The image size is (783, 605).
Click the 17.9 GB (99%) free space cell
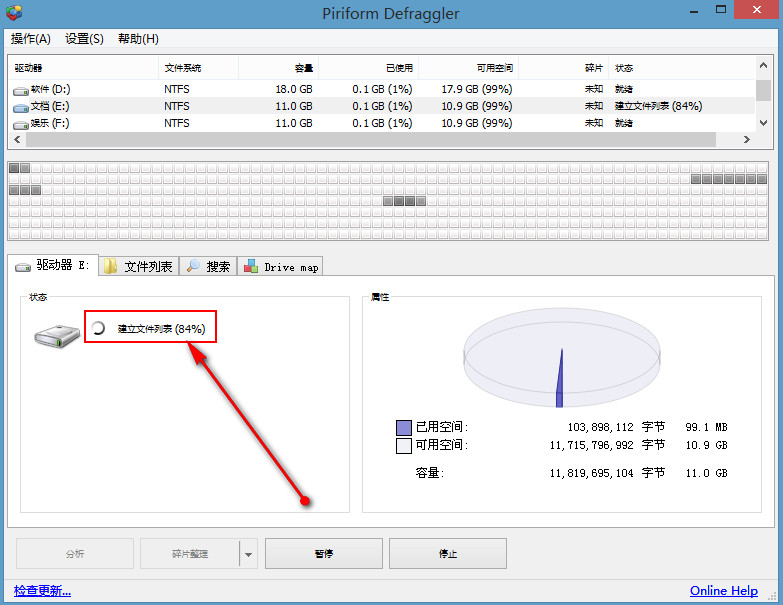point(477,89)
